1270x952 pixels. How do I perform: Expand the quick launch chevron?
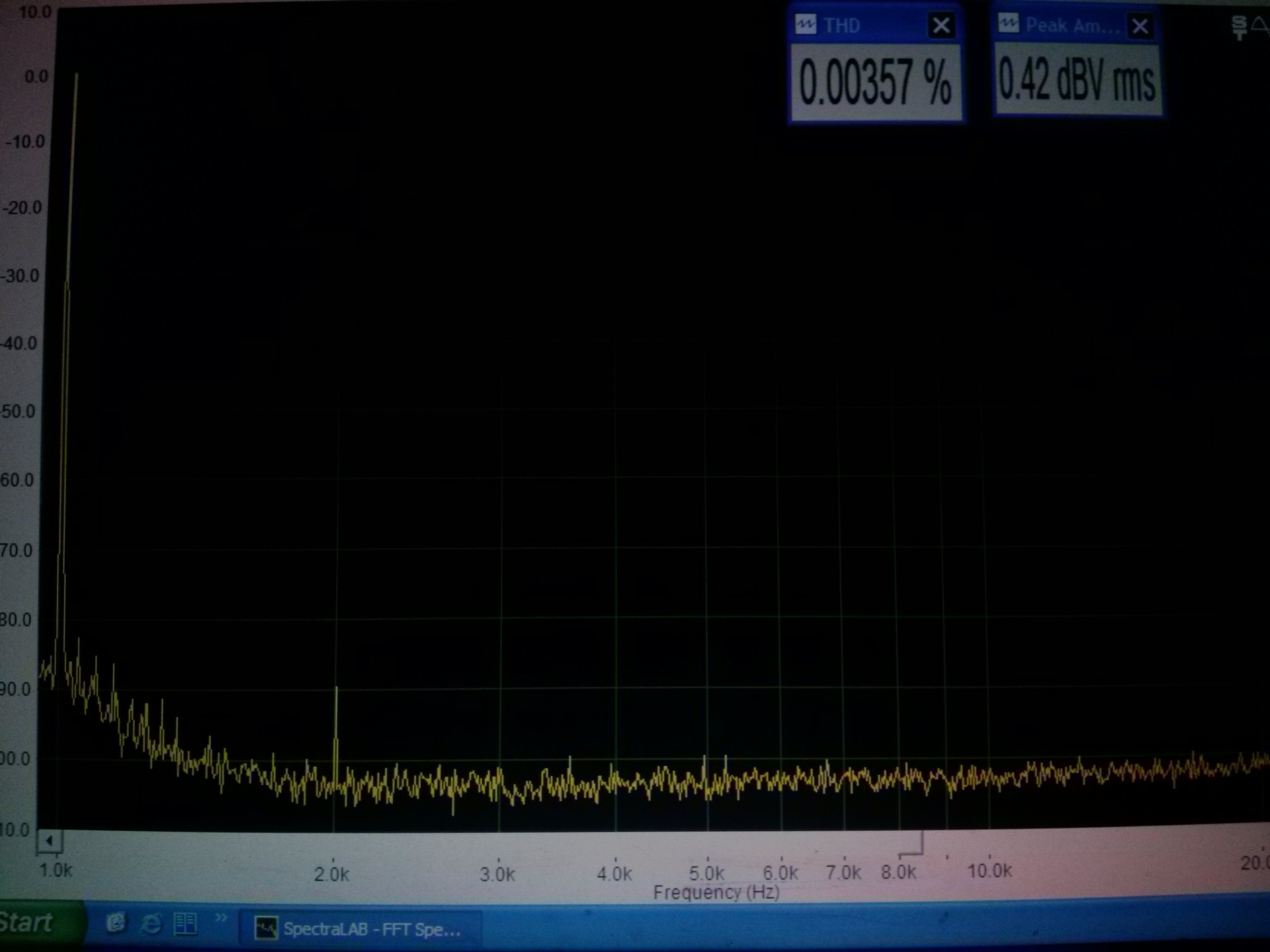tap(221, 918)
